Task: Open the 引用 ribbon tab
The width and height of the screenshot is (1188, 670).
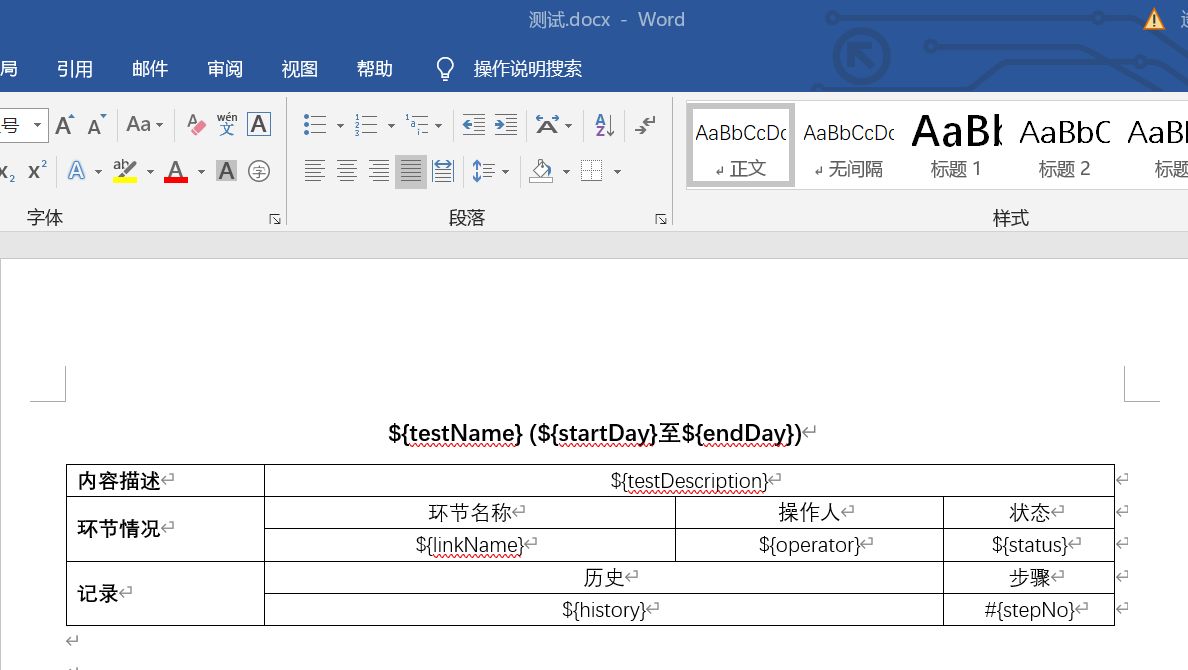Action: tap(75, 69)
